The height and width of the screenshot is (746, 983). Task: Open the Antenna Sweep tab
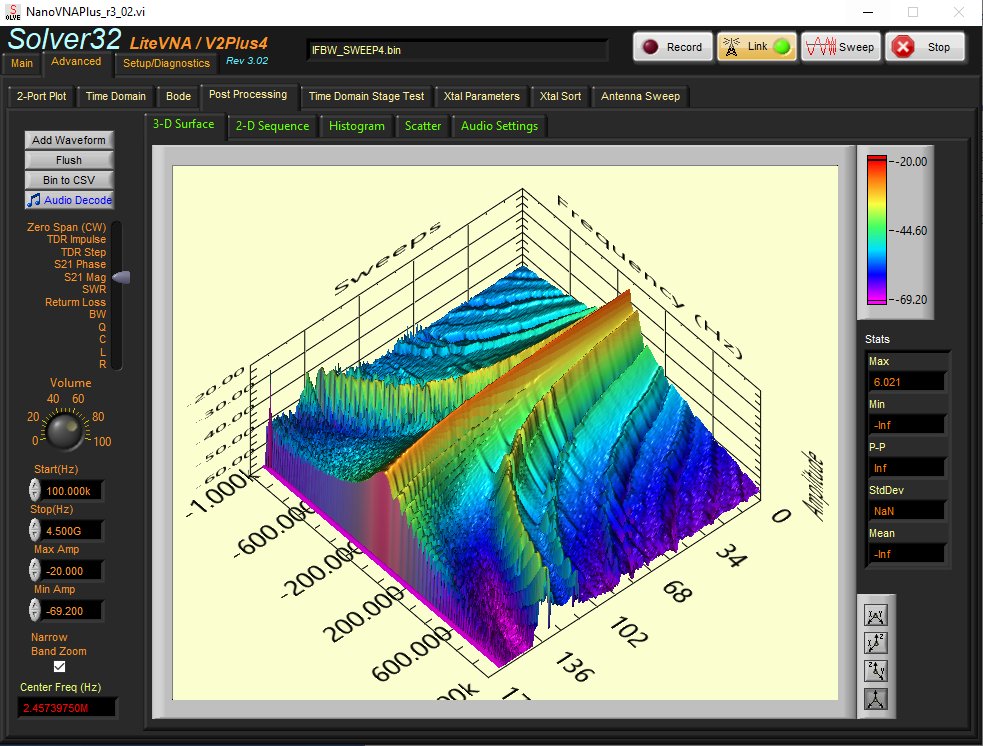pos(640,96)
